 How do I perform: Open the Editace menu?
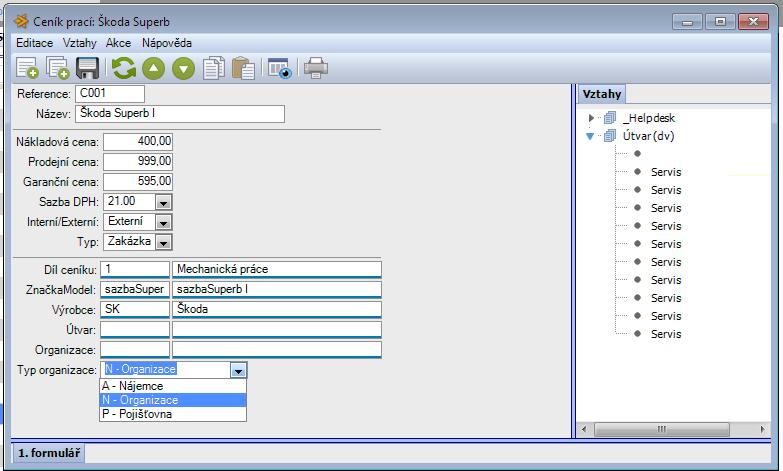[34, 43]
